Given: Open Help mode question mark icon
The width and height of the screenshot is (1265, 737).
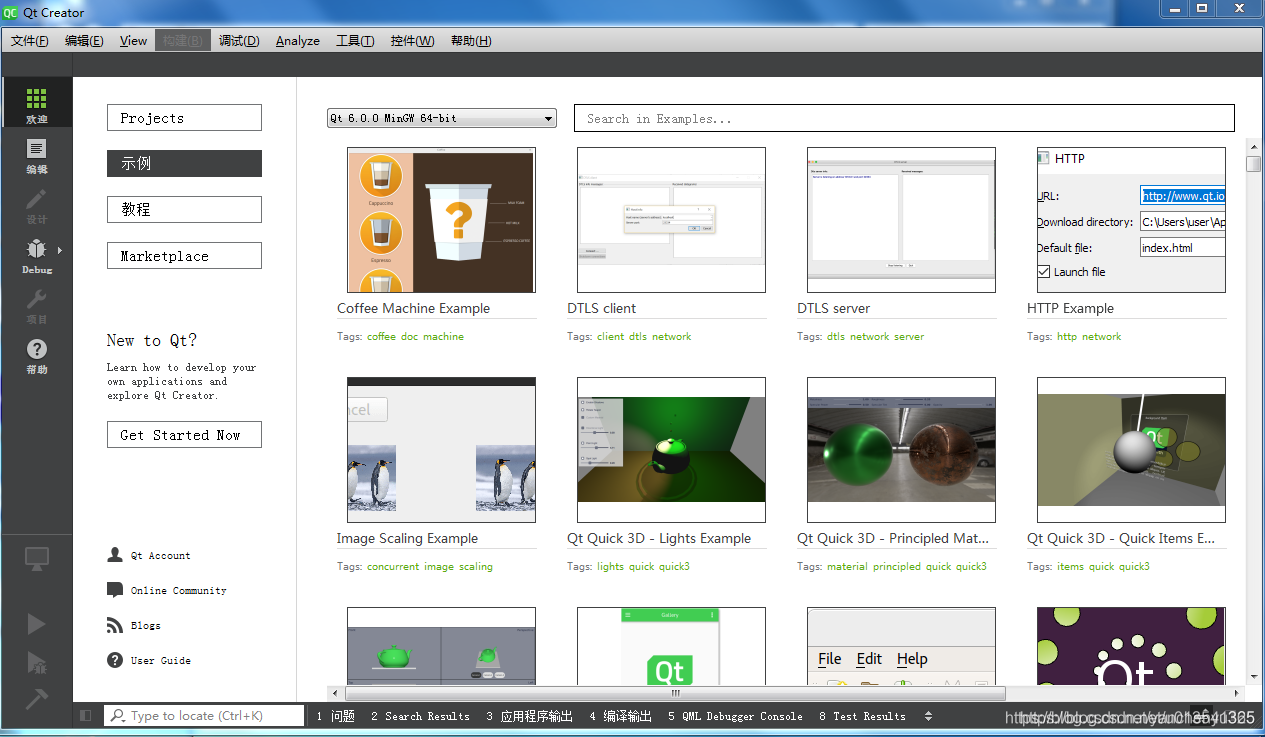Looking at the screenshot, I should [36, 349].
